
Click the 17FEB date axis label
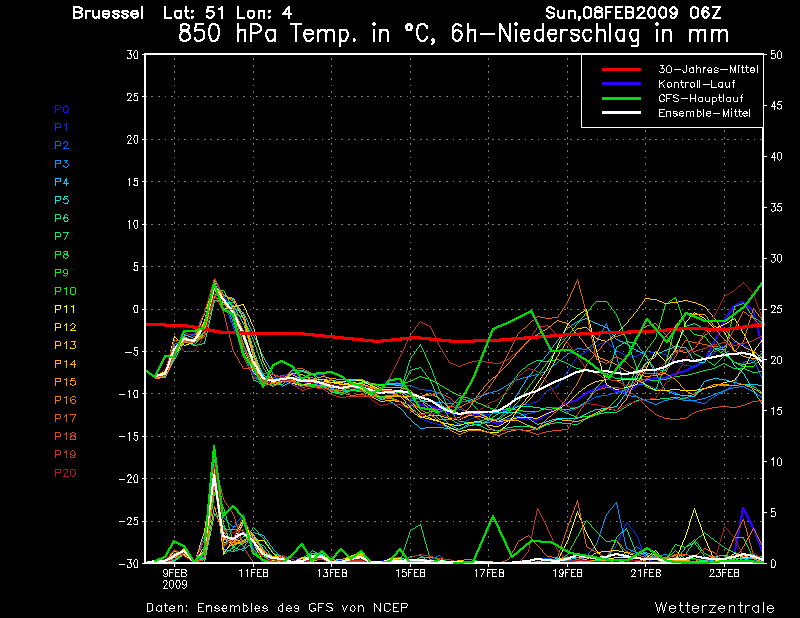[489, 573]
